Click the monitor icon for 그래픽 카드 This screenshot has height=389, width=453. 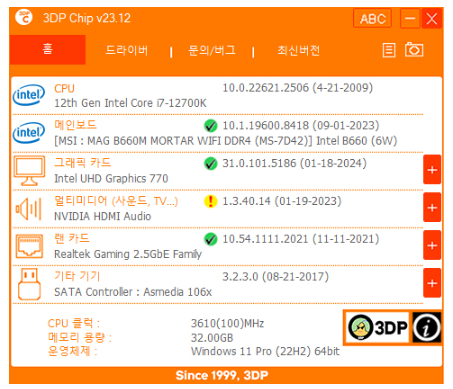pos(29,171)
